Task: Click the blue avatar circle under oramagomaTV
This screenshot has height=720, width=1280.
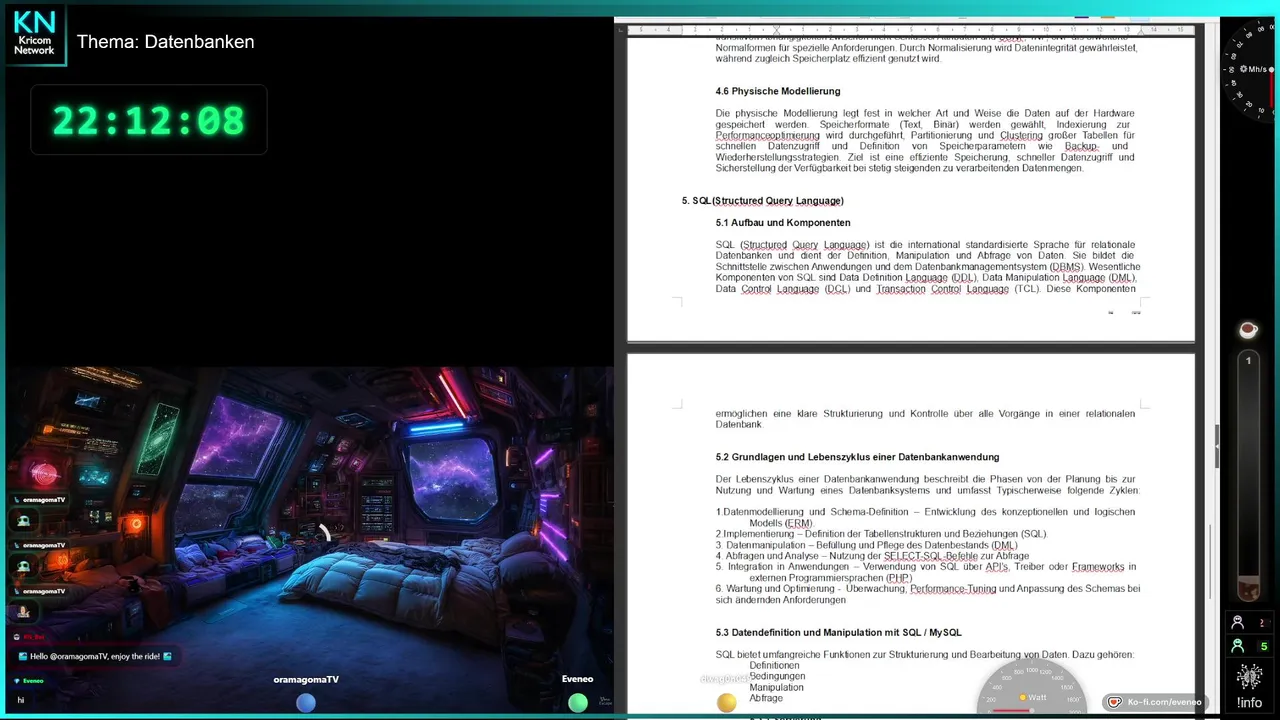Action: coord(306,703)
